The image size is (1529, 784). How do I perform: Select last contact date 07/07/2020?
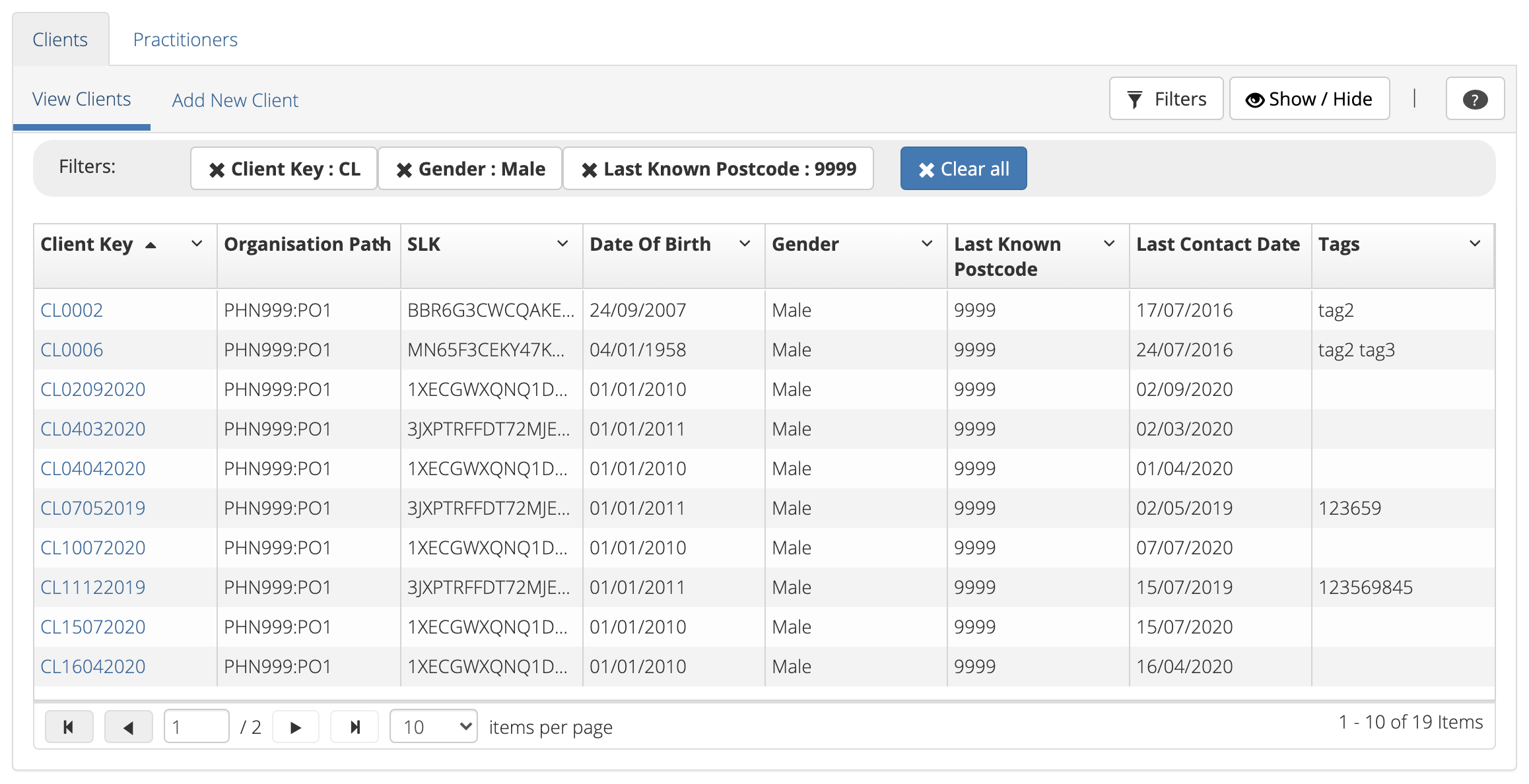pyautogui.click(x=1184, y=548)
